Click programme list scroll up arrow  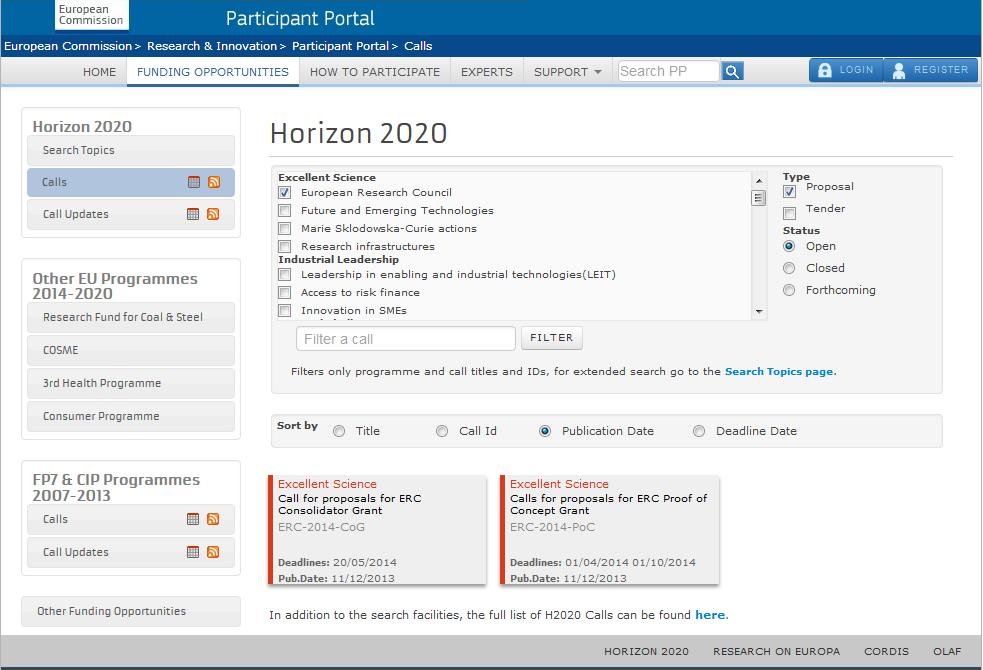(x=759, y=181)
